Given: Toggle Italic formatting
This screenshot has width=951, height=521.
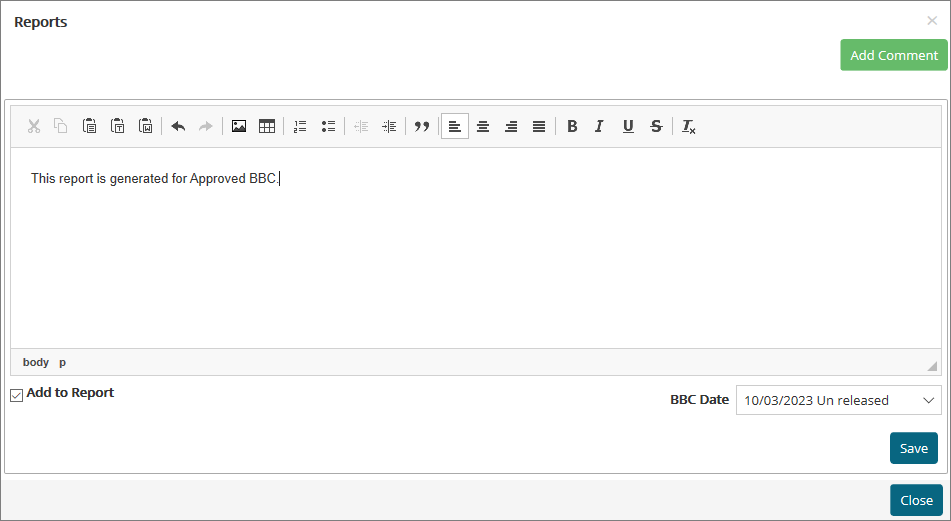Looking at the screenshot, I should pyautogui.click(x=600, y=126).
